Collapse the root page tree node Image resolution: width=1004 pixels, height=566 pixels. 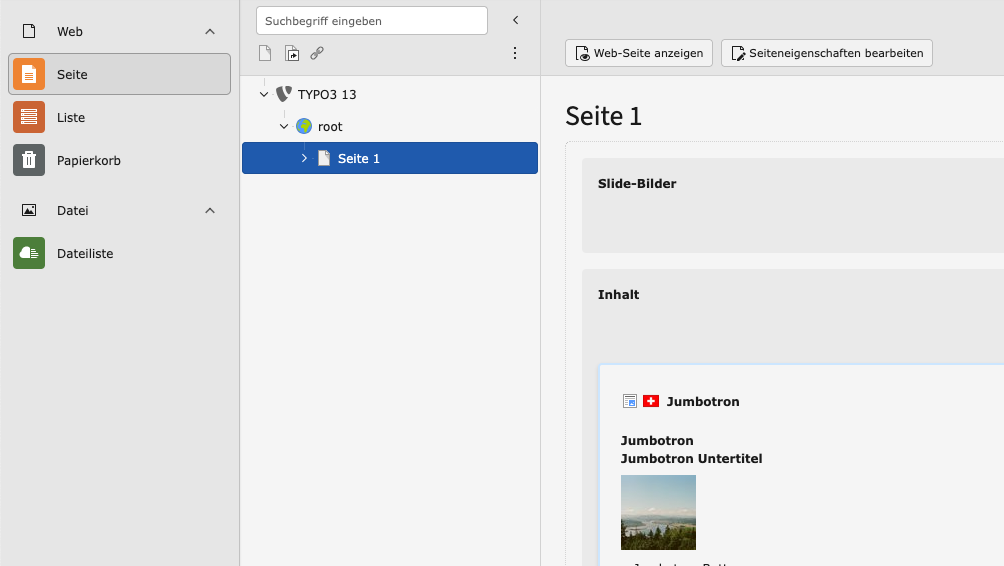(284, 127)
